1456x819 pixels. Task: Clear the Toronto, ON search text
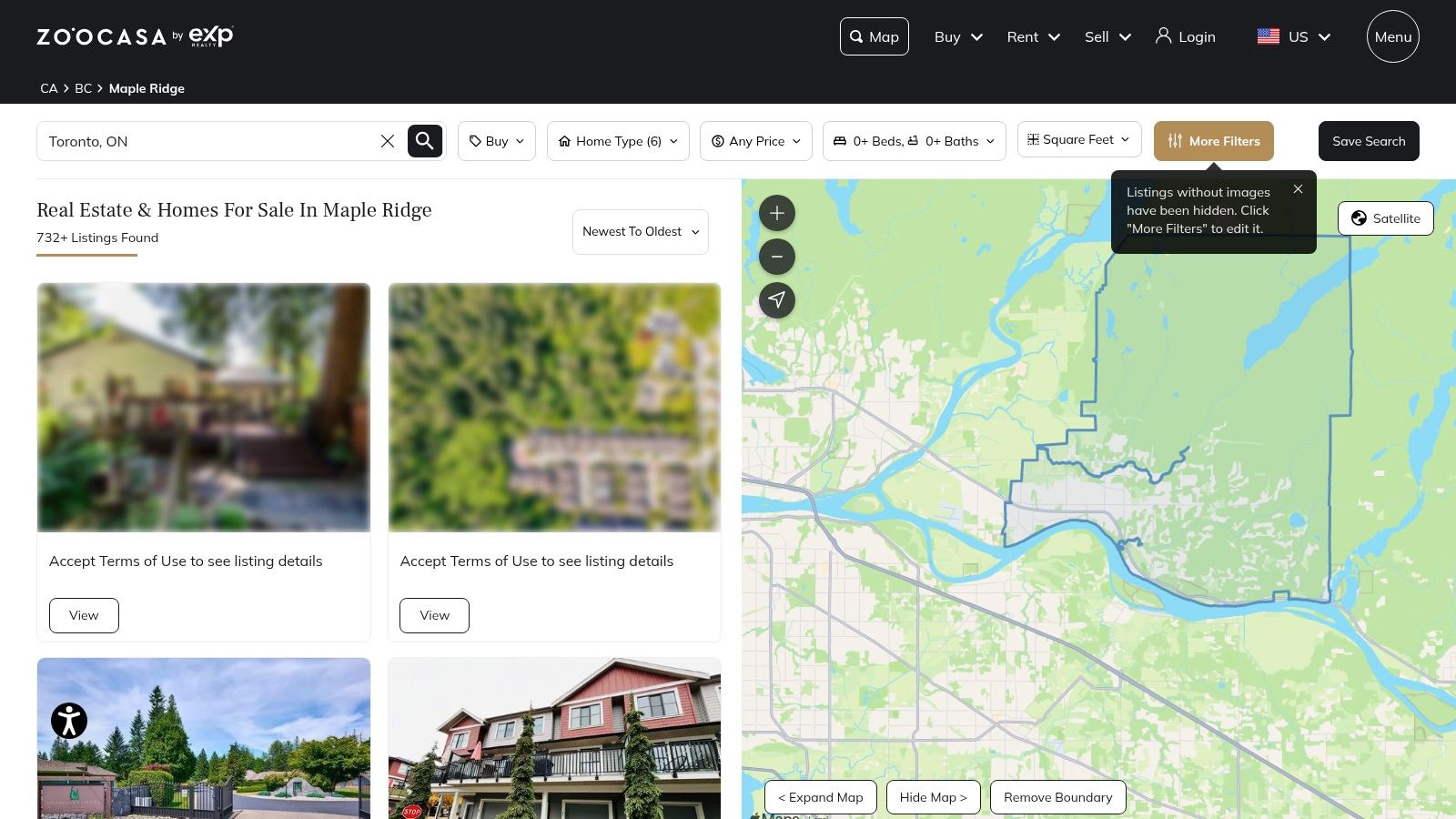[x=388, y=141]
